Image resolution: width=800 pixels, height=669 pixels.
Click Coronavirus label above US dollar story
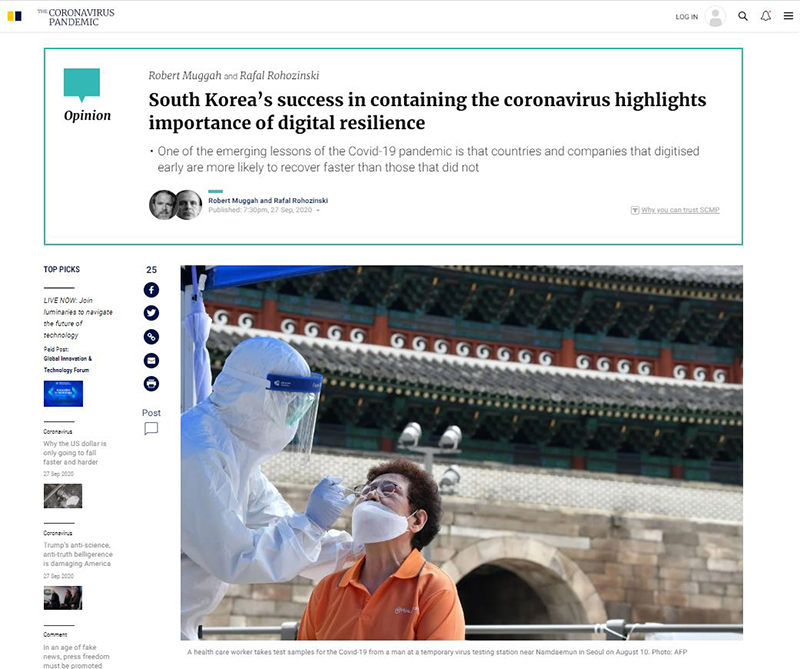point(58,432)
